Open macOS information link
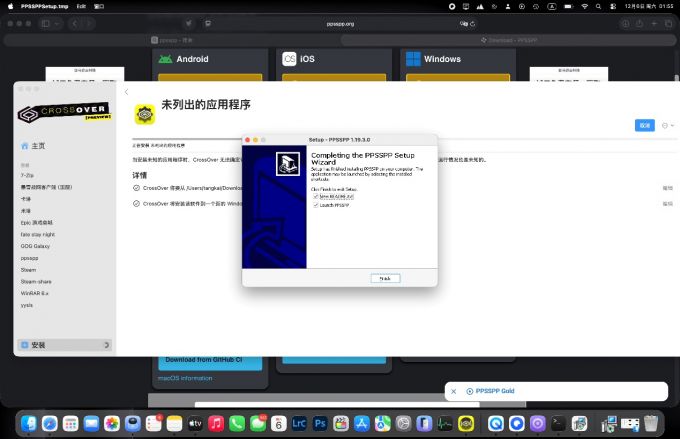The image size is (680, 439). 185,378
